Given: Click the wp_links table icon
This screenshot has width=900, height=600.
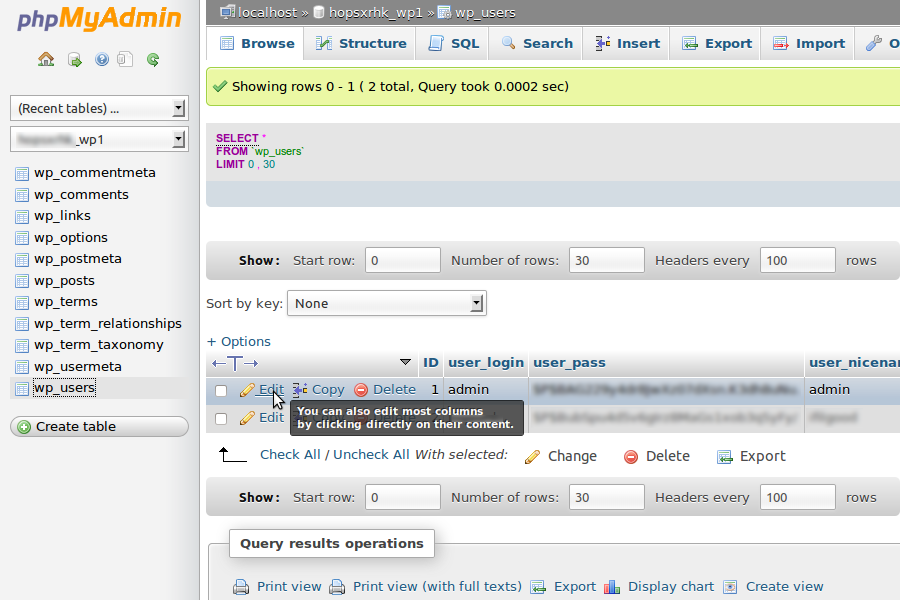Looking at the screenshot, I should [x=22, y=216].
